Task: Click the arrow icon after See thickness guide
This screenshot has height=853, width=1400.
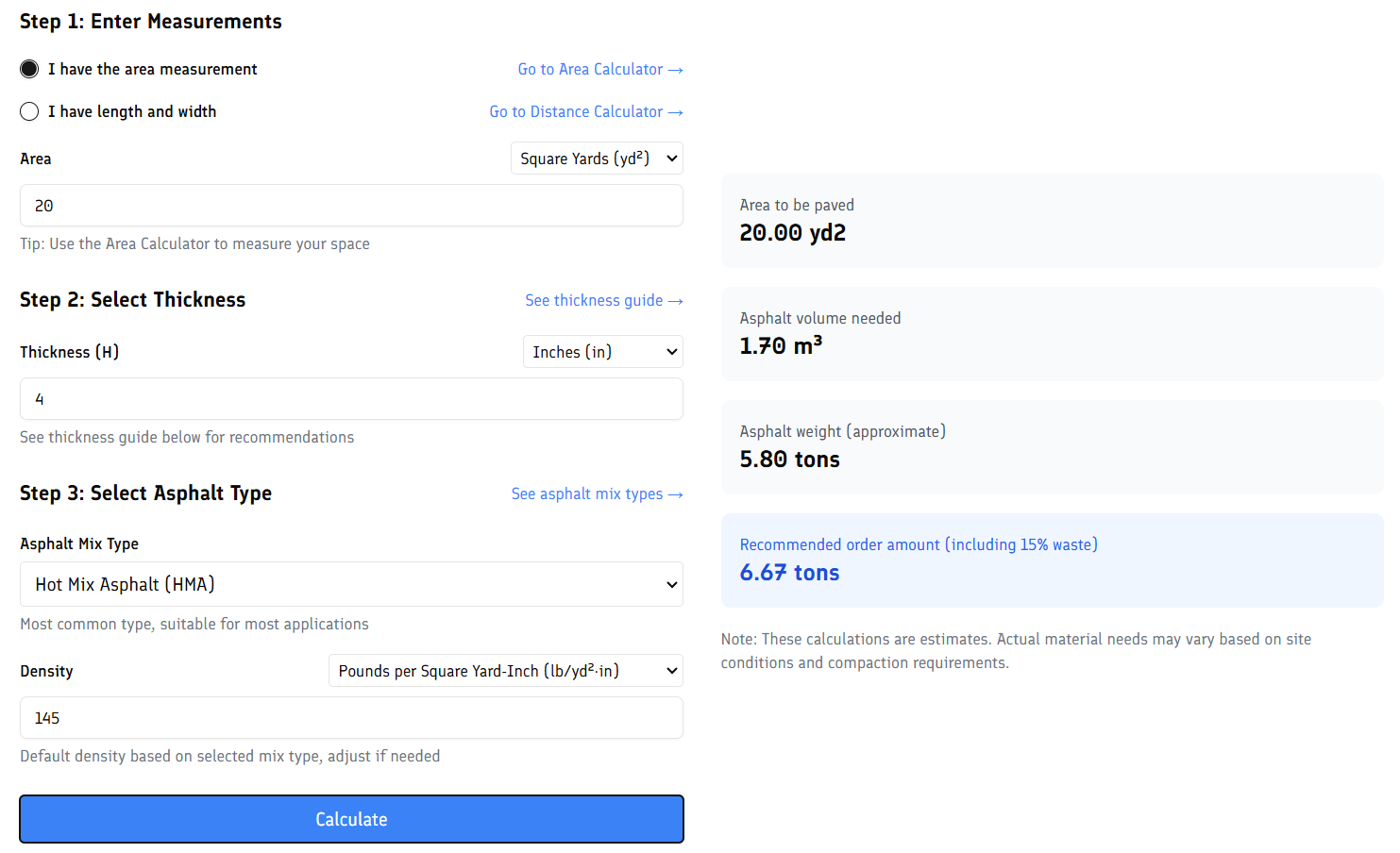Action: tap(675, 301)
